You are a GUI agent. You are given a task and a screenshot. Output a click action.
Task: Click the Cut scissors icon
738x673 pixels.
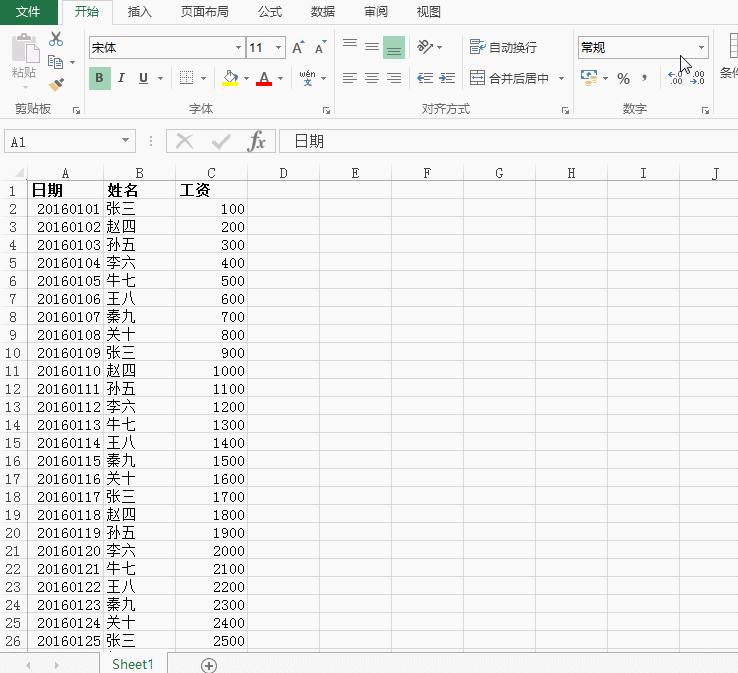pos(56,39)
